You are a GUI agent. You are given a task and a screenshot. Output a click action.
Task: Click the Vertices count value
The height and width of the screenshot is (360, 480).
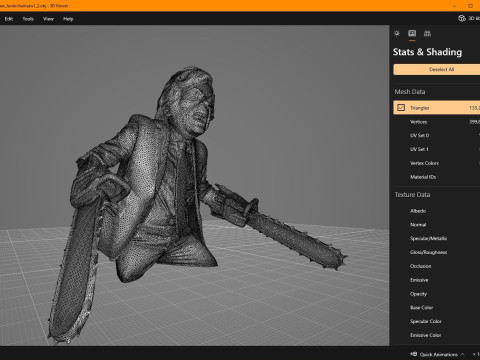coord(475,122)
